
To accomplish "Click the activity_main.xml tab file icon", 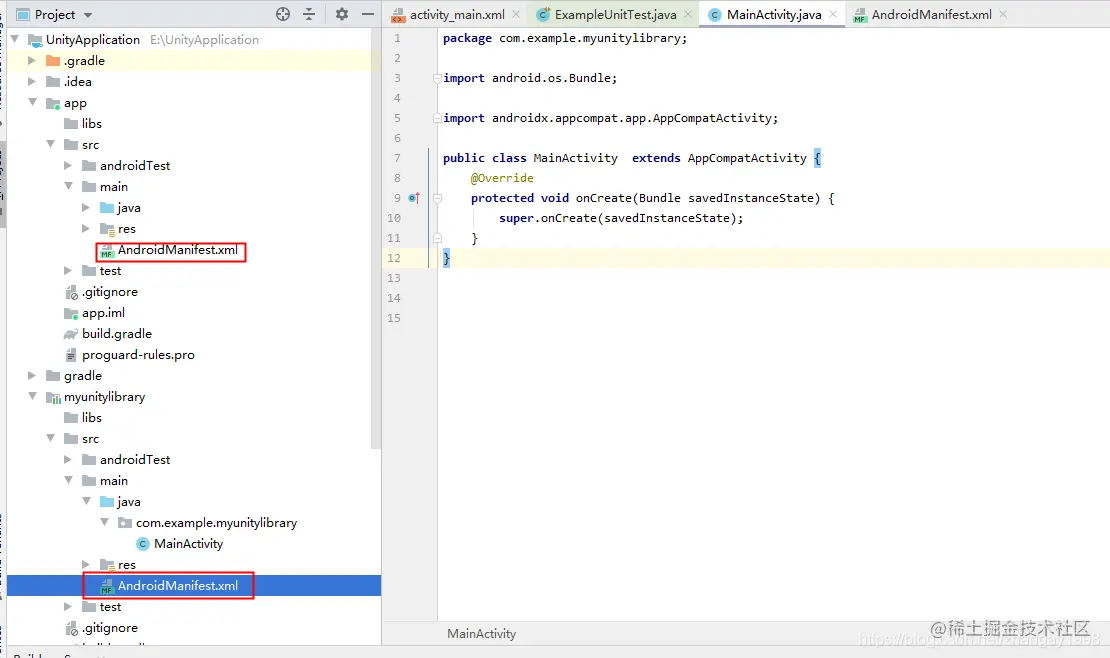I will coord(398,15).
